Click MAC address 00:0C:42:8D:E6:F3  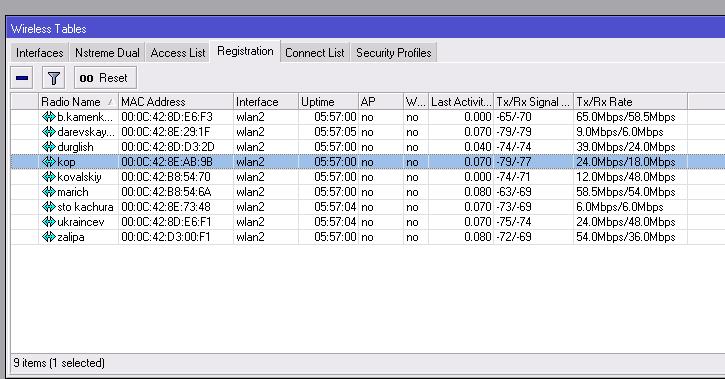click(x=167, y=117)
